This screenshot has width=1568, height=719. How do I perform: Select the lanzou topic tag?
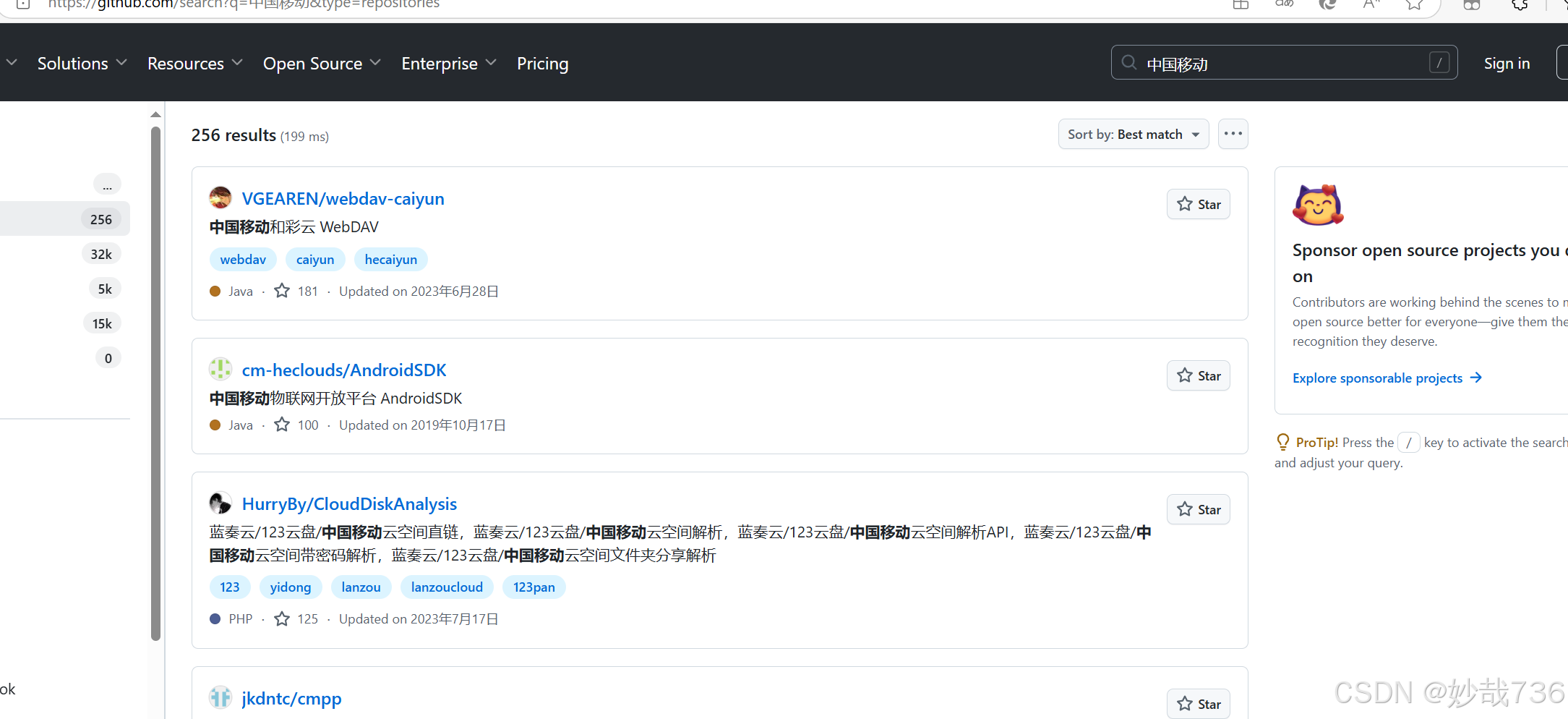(x=361, y=587)
